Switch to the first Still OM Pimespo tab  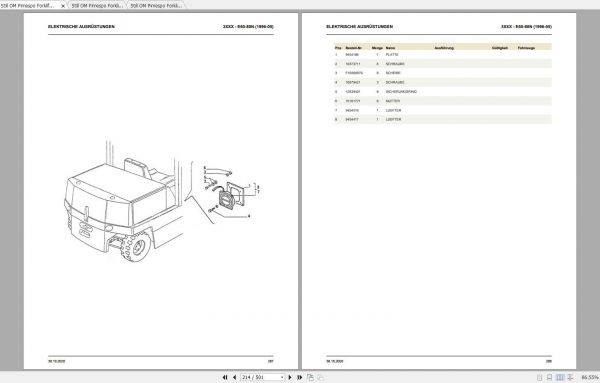pyautogui.click(x=28, y=5)
